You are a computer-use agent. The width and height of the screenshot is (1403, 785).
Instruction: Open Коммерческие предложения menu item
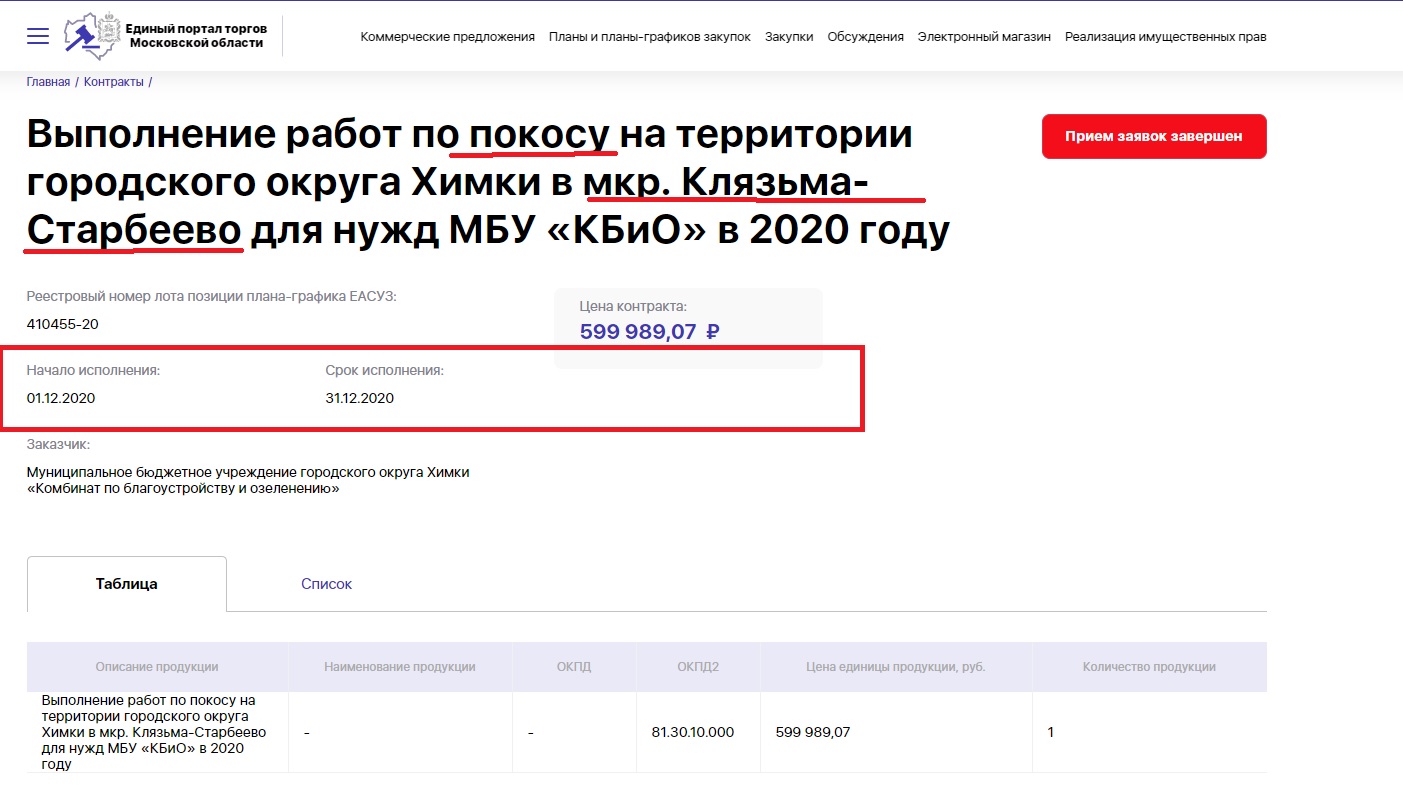(x=447, y=37)
